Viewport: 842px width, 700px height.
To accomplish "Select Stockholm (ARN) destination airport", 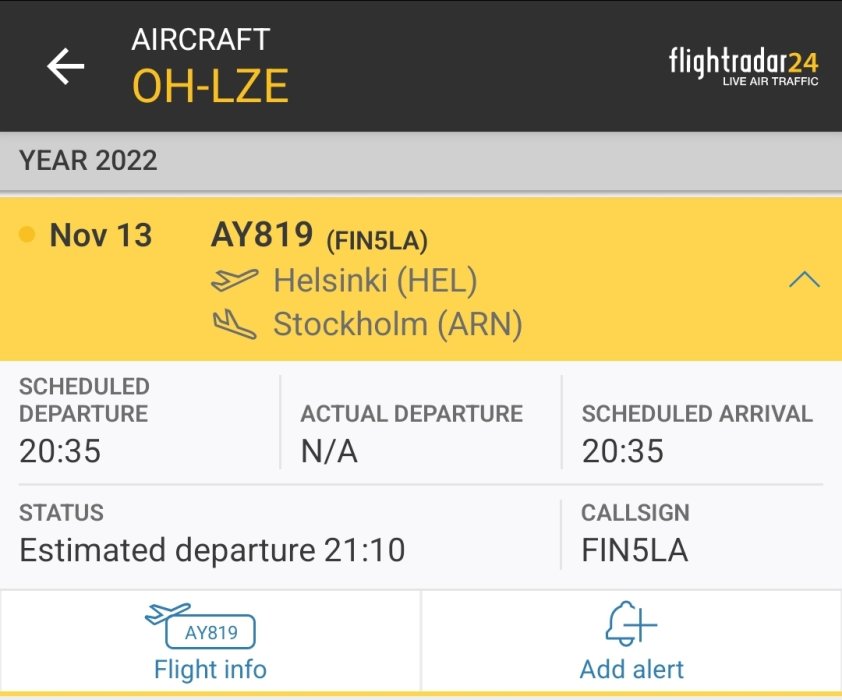I will click(398, 324).
